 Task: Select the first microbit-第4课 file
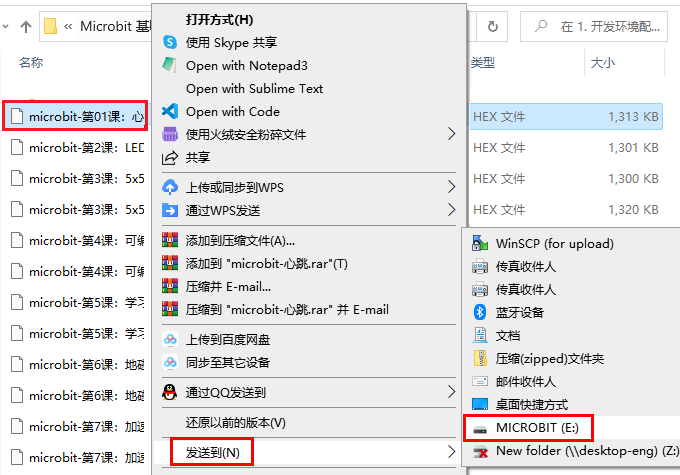click(77, 240)
